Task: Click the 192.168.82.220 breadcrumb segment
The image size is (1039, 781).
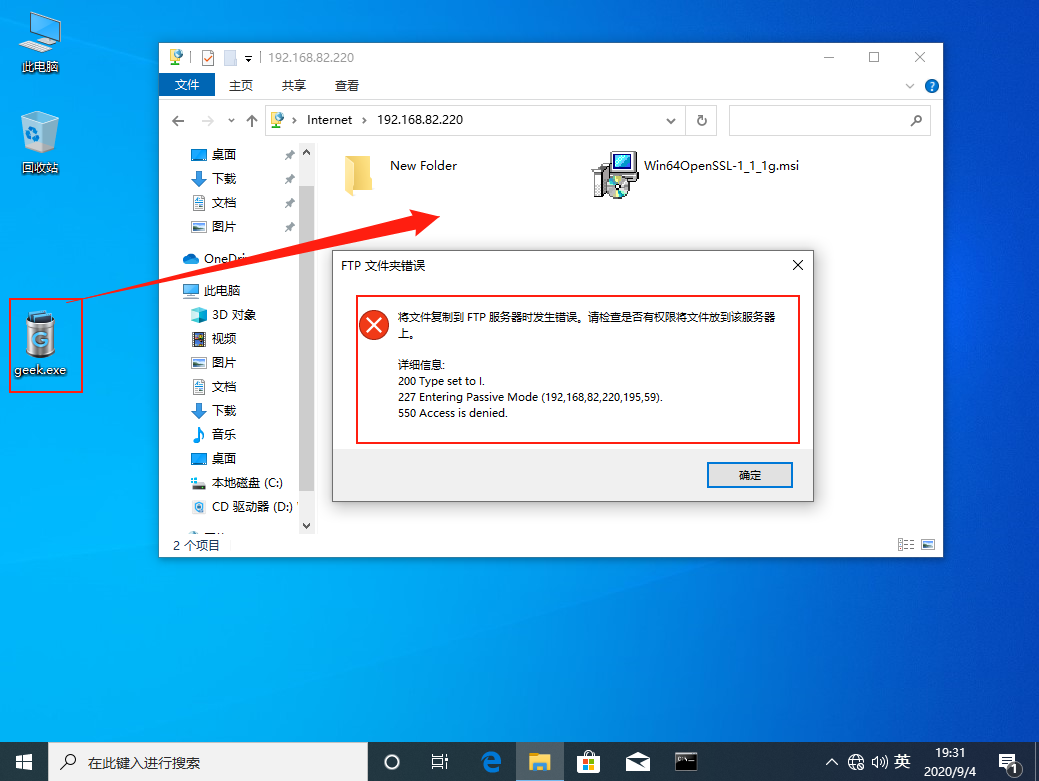Action: pyautogui.click(x=420, y=120)
